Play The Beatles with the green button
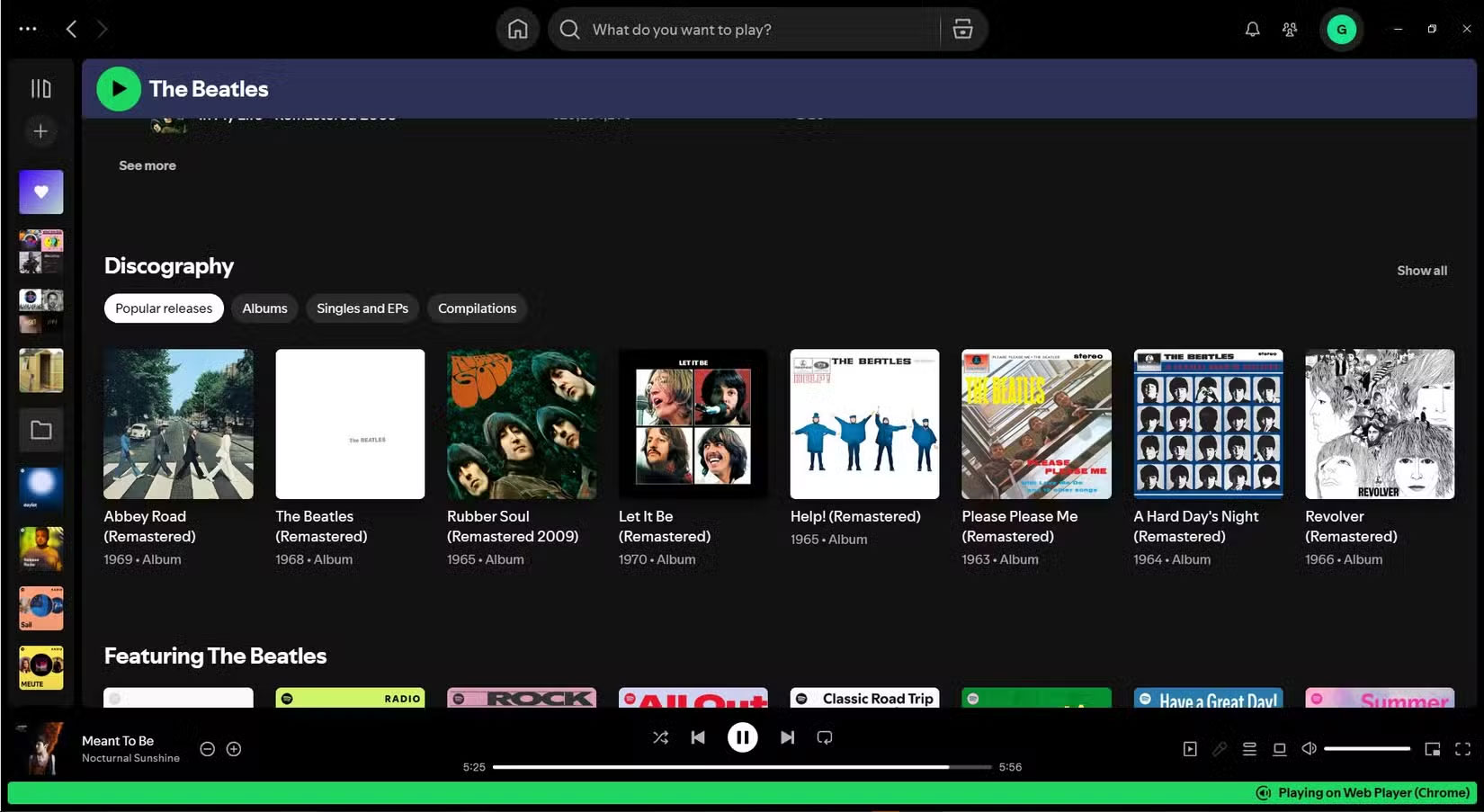The width and height of the screenshot is (1484, 812). click(x=118, y=88)
